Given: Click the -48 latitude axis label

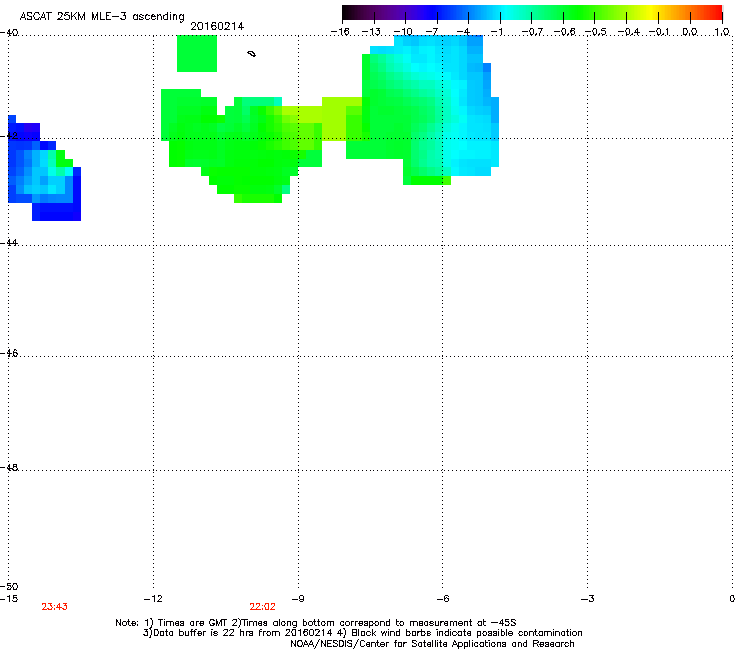Looking at the screenshot, I should pos(9,467).
